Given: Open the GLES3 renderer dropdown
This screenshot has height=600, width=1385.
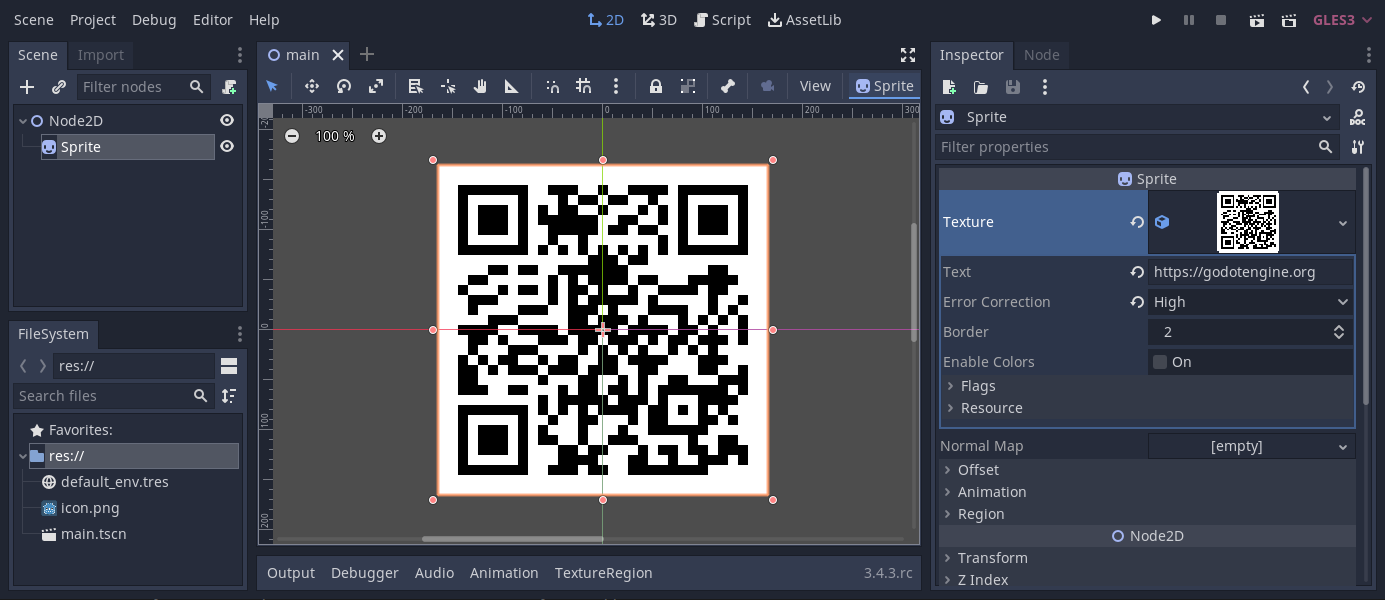Looking at the screenshot, I should (1343, 20).
